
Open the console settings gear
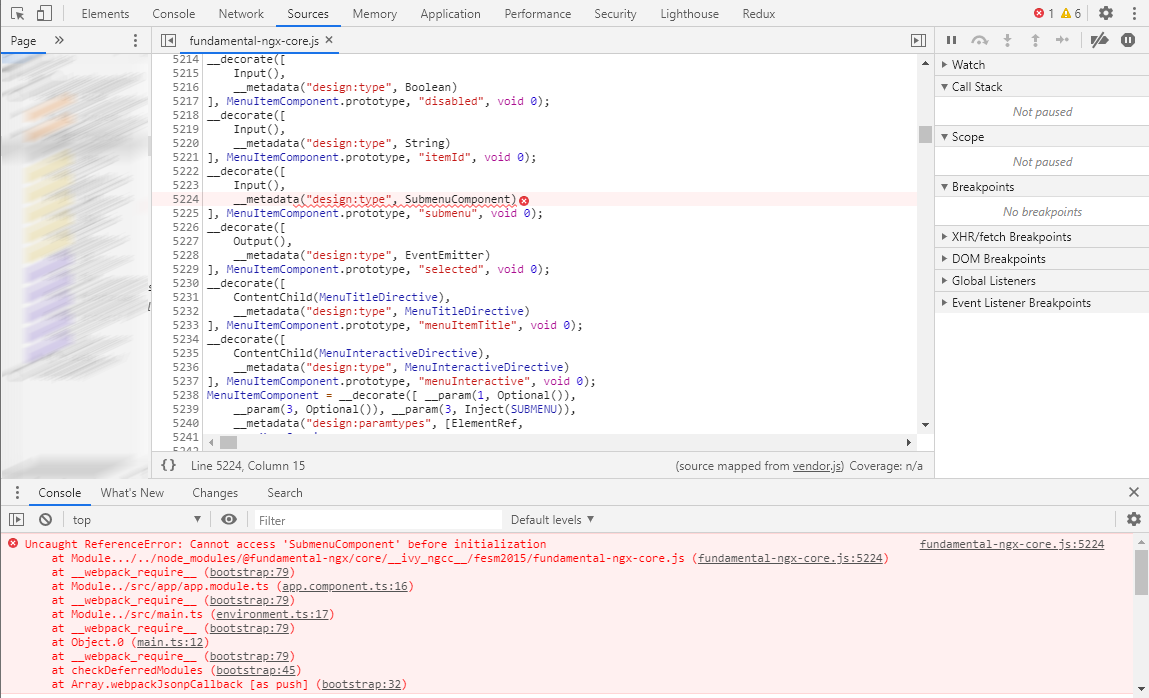tap(1134, 519)
